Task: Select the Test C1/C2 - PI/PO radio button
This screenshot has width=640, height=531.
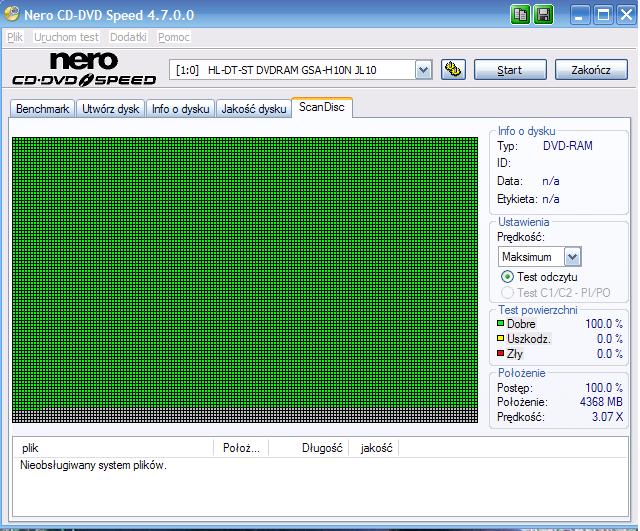Action: [507, 293]
